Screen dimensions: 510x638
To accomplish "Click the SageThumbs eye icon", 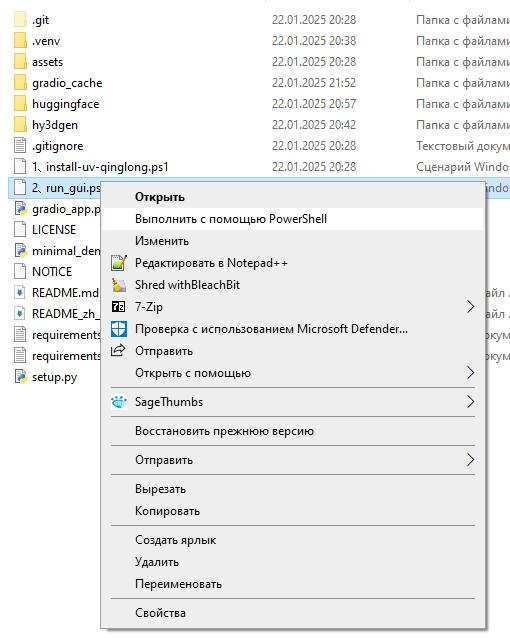I will coord(119,402).
